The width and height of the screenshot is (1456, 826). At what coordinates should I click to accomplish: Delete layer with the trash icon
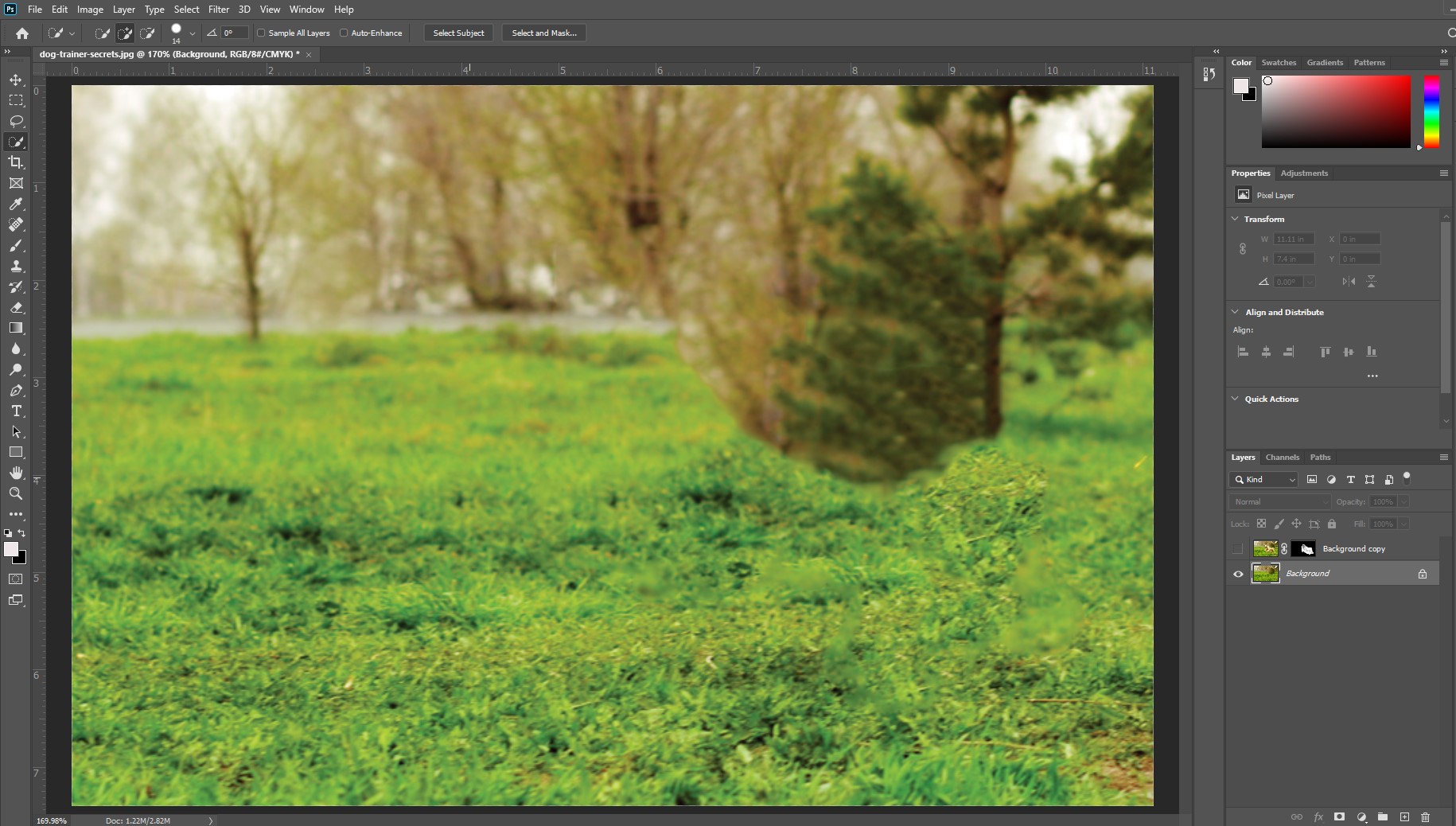tap(1425, 817)
